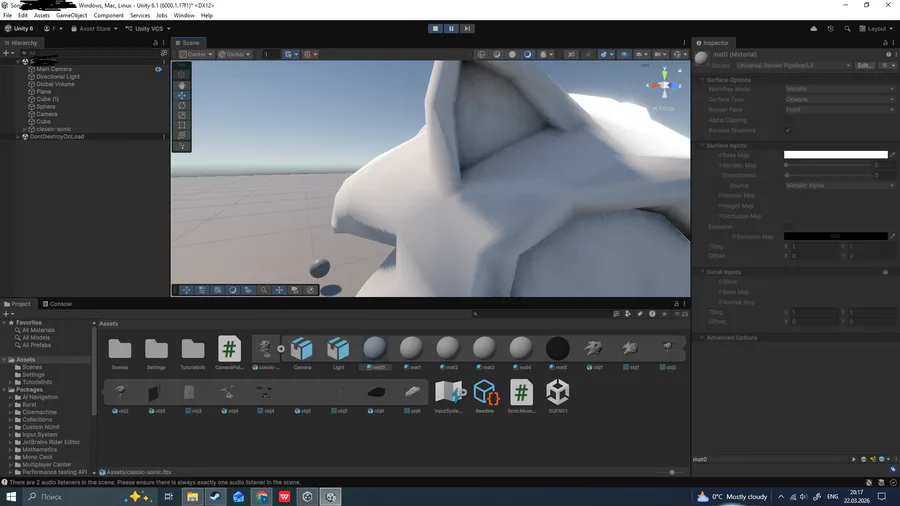Click the shader Edit button
The width and height of the screenshot is (900, 506).
865,65
